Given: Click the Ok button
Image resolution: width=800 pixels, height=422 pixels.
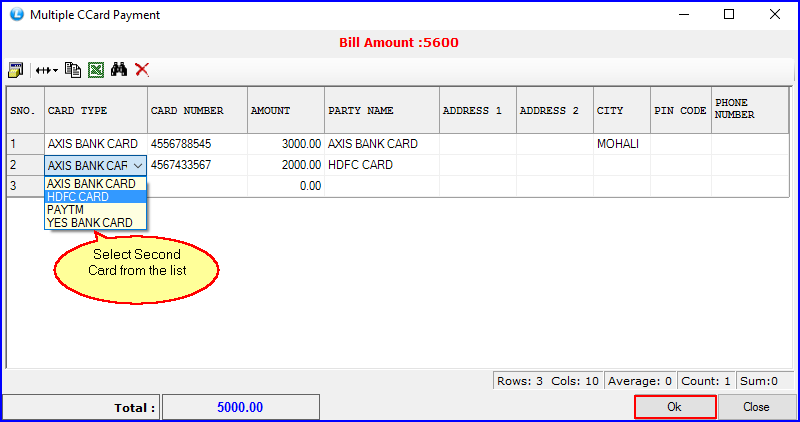Looking at the screenshot, I should [675, 407].
